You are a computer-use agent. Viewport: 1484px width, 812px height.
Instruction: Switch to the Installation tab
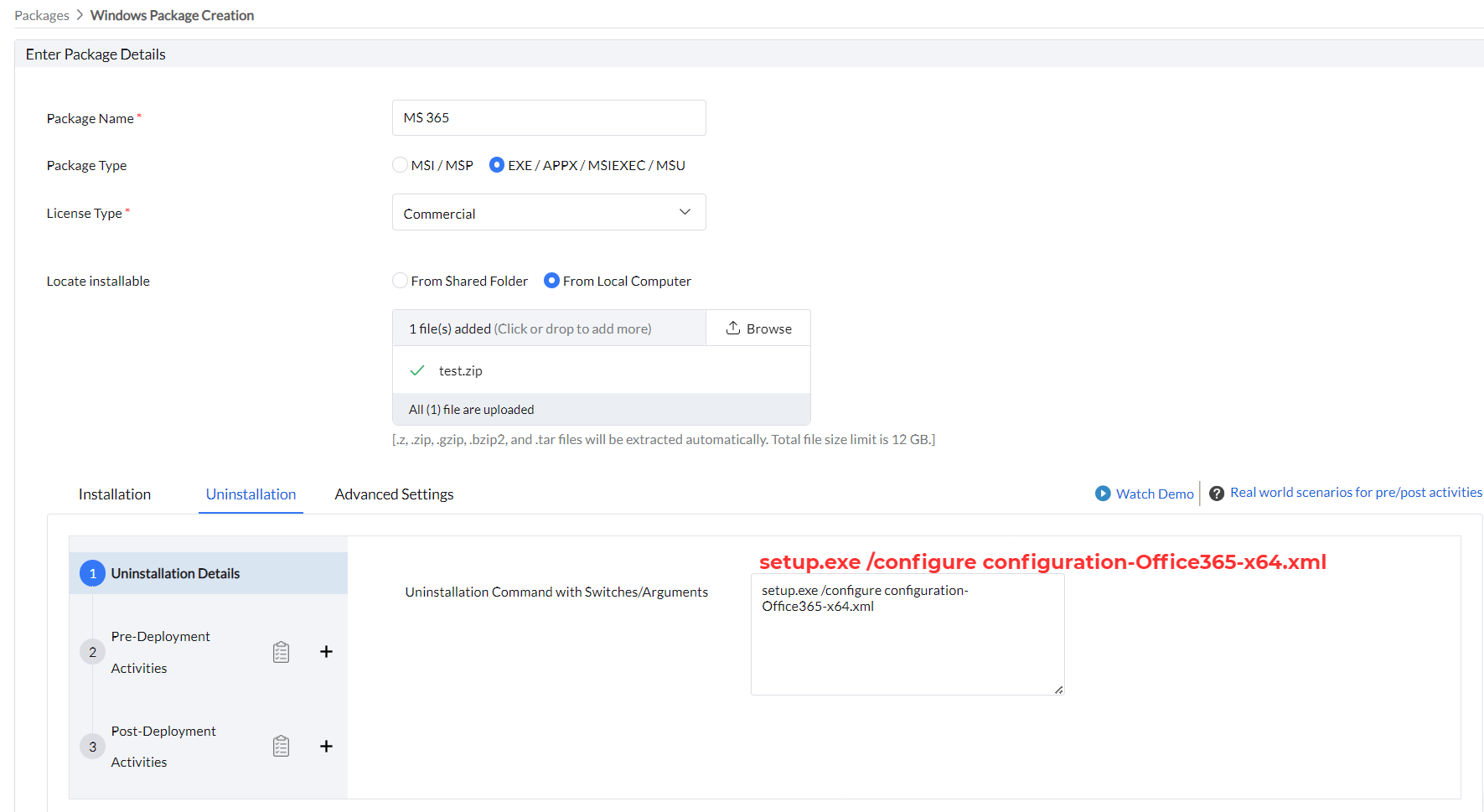(115, 494)
